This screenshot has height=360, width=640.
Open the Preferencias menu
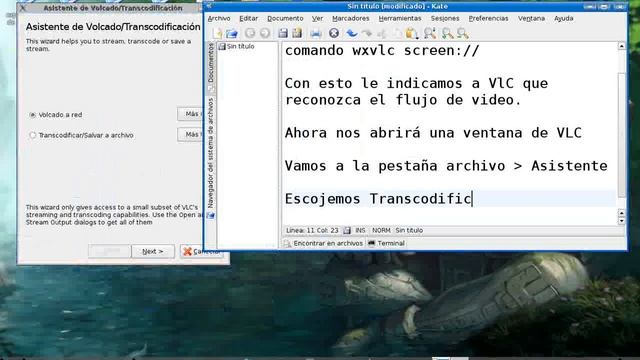point(489,18)
